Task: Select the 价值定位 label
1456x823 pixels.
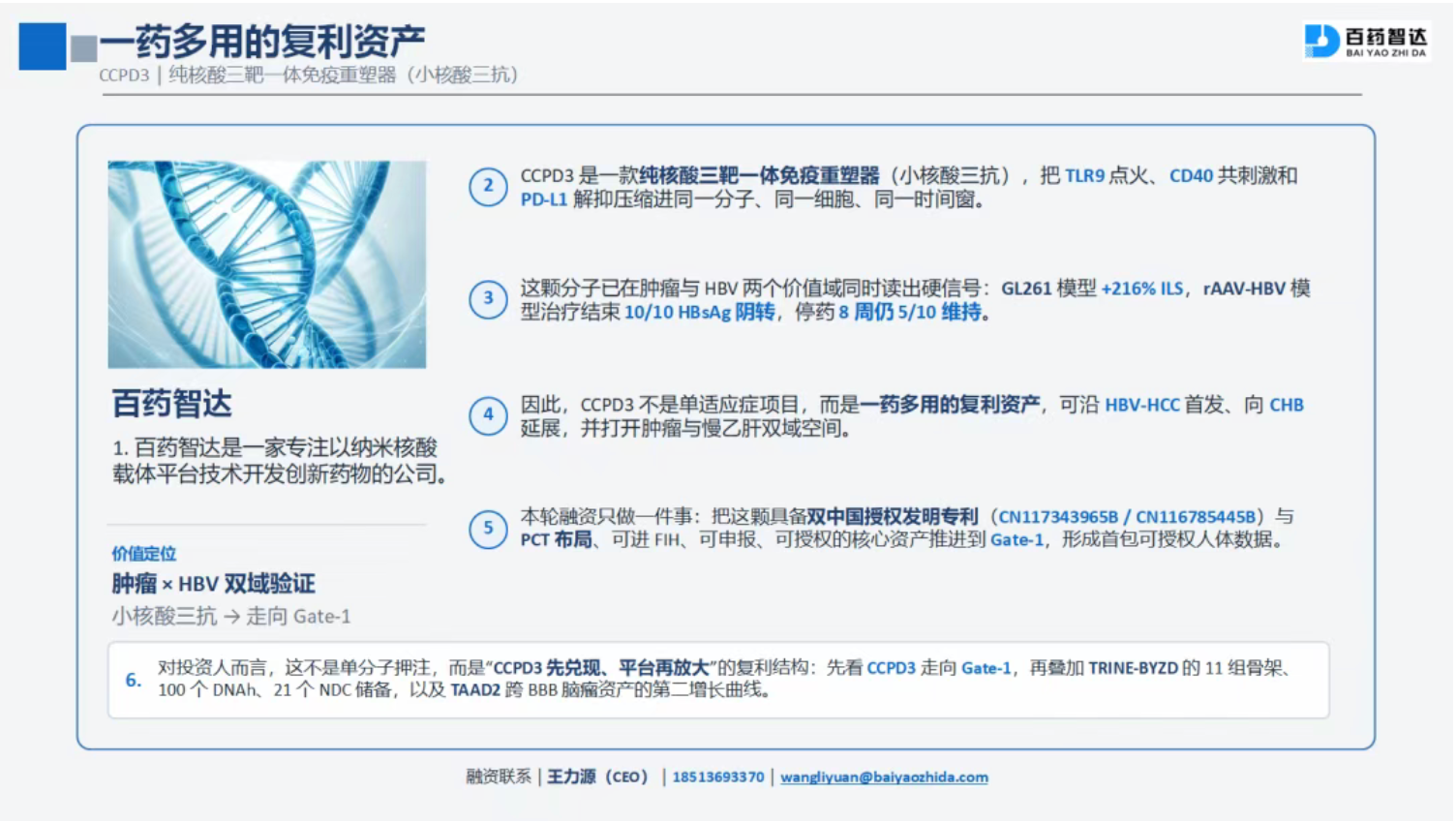Action: (144, 554)
